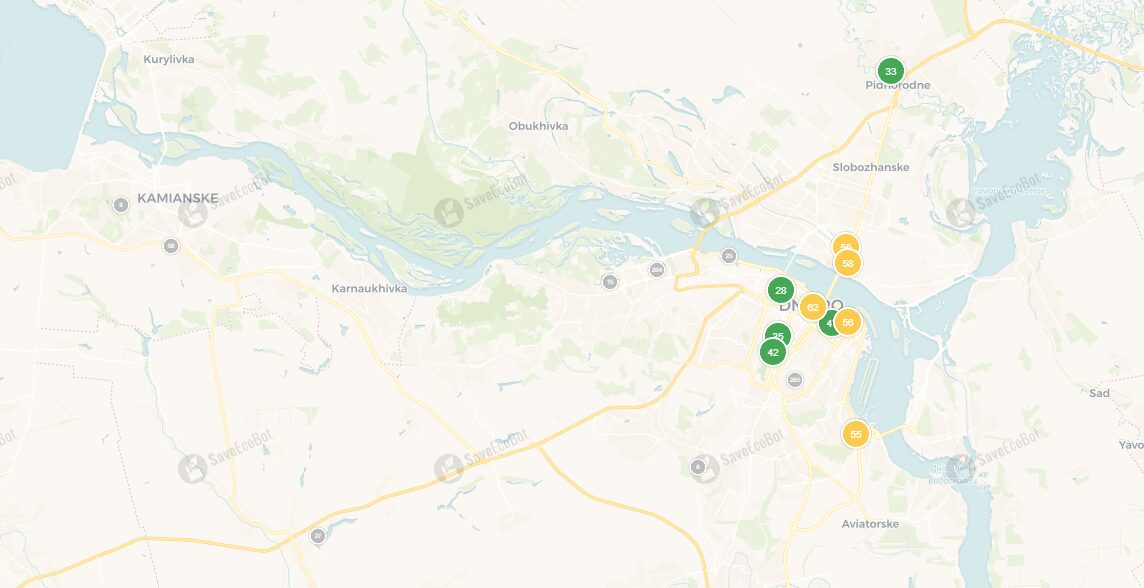Select the yellow 62 marker over Dnipro
The height and width of the screenshot is (588, 1144).
[813, 307]
